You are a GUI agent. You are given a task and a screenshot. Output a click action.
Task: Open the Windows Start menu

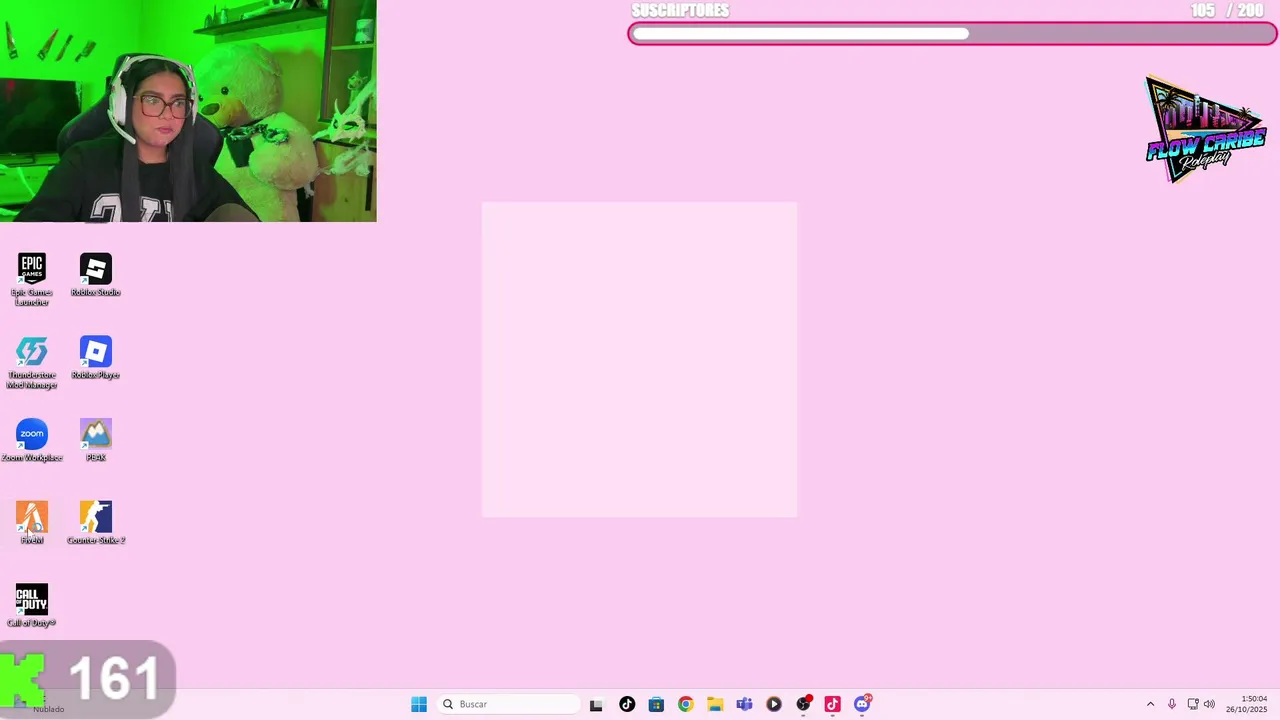419,704
